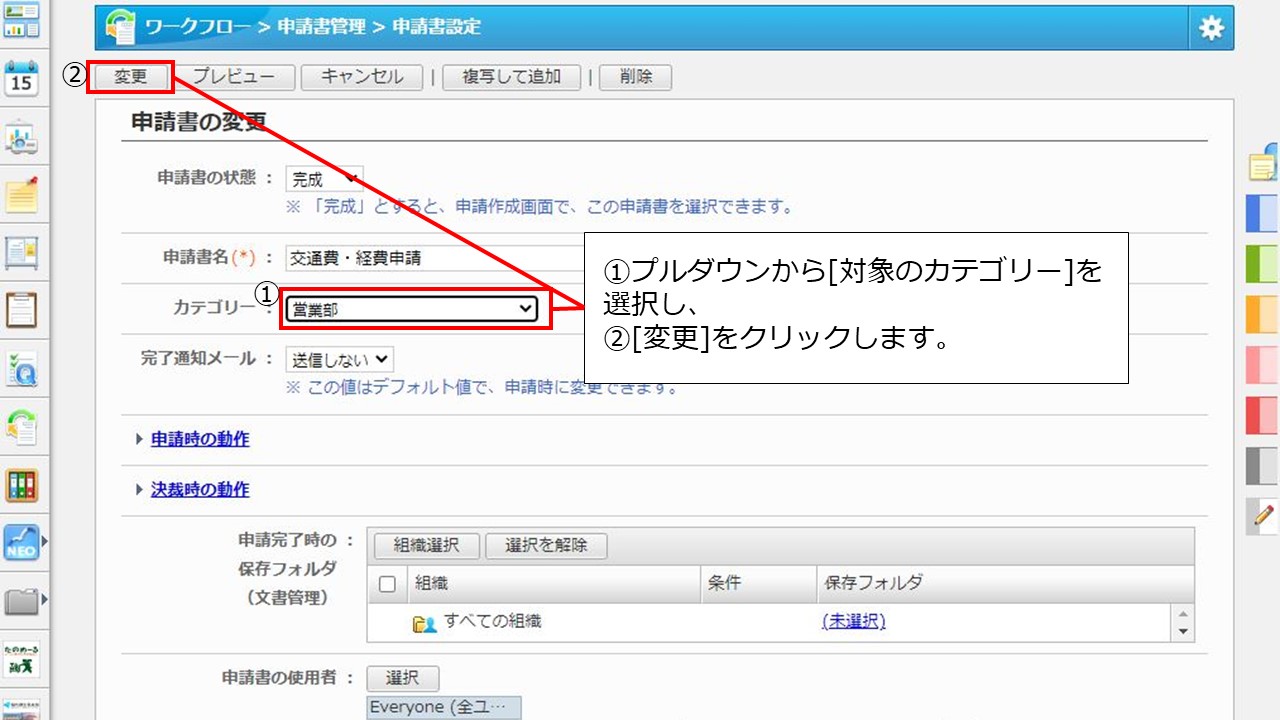Open the settings gear in header
Screen dimensions: 1280x720
coord(1211,28)
